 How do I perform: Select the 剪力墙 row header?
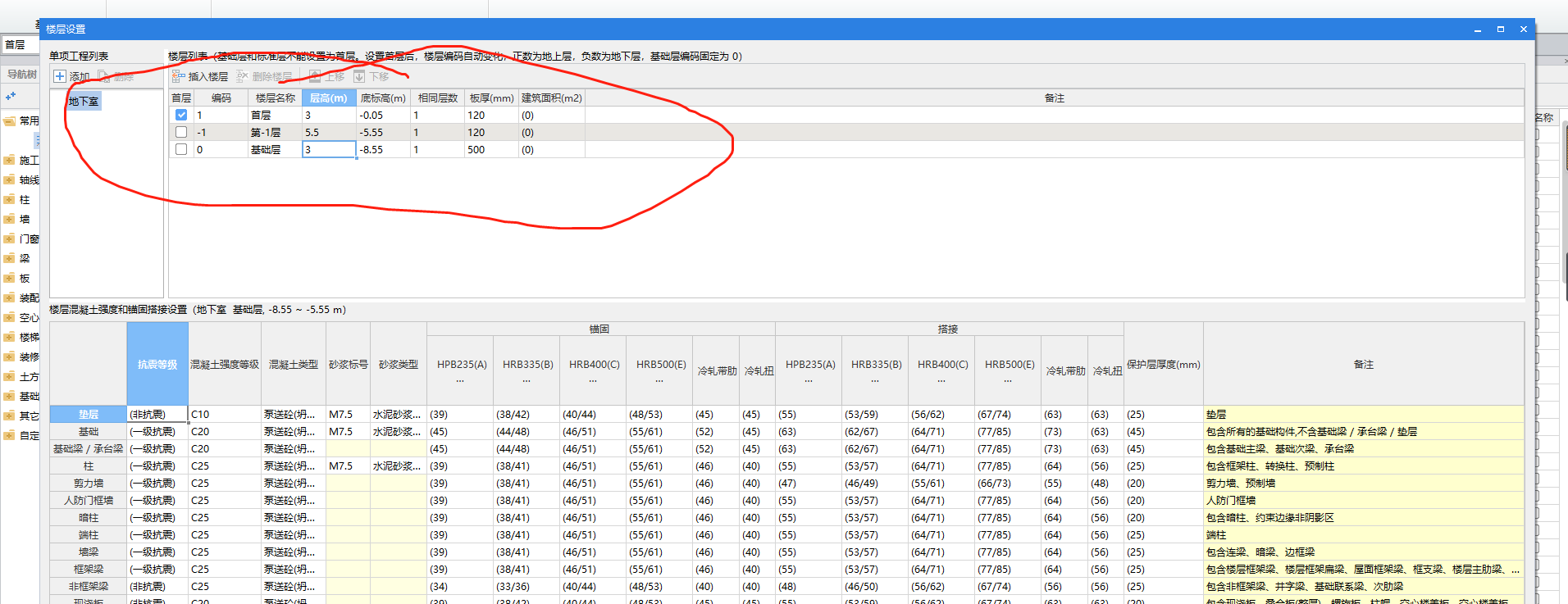(x=89, y=483)
